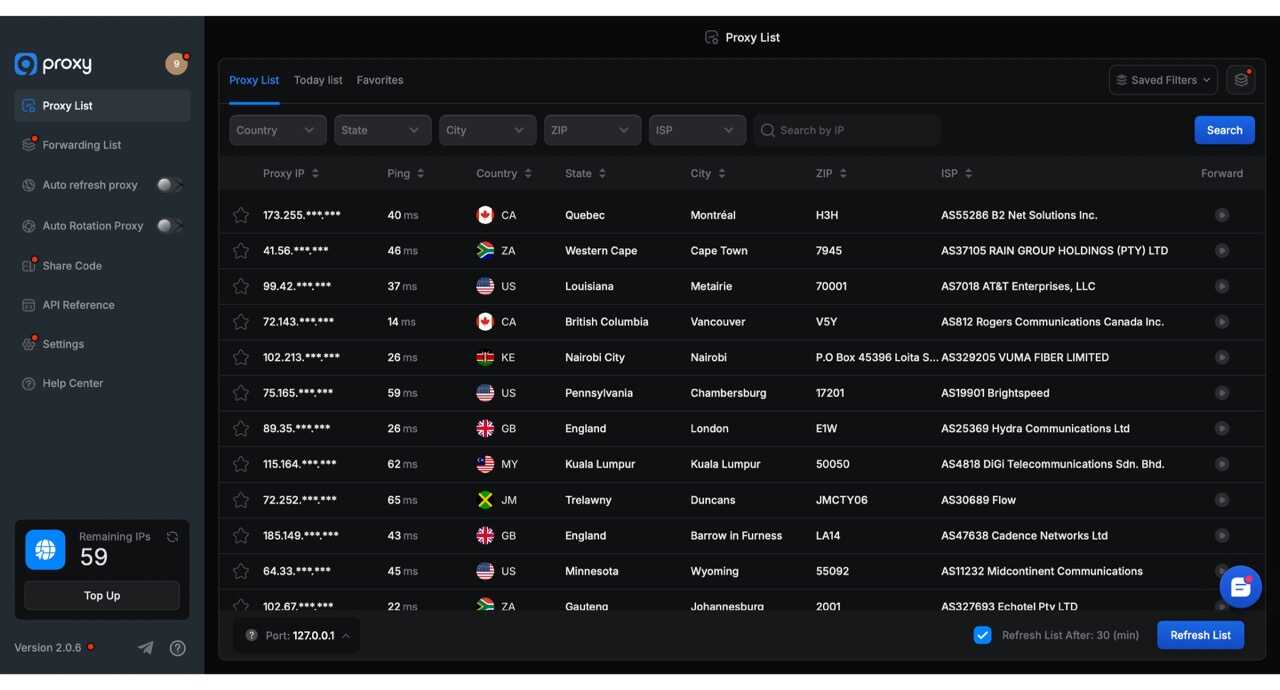
Task: Expand the Port 127.0.0.1 selector
Action: 296,635
